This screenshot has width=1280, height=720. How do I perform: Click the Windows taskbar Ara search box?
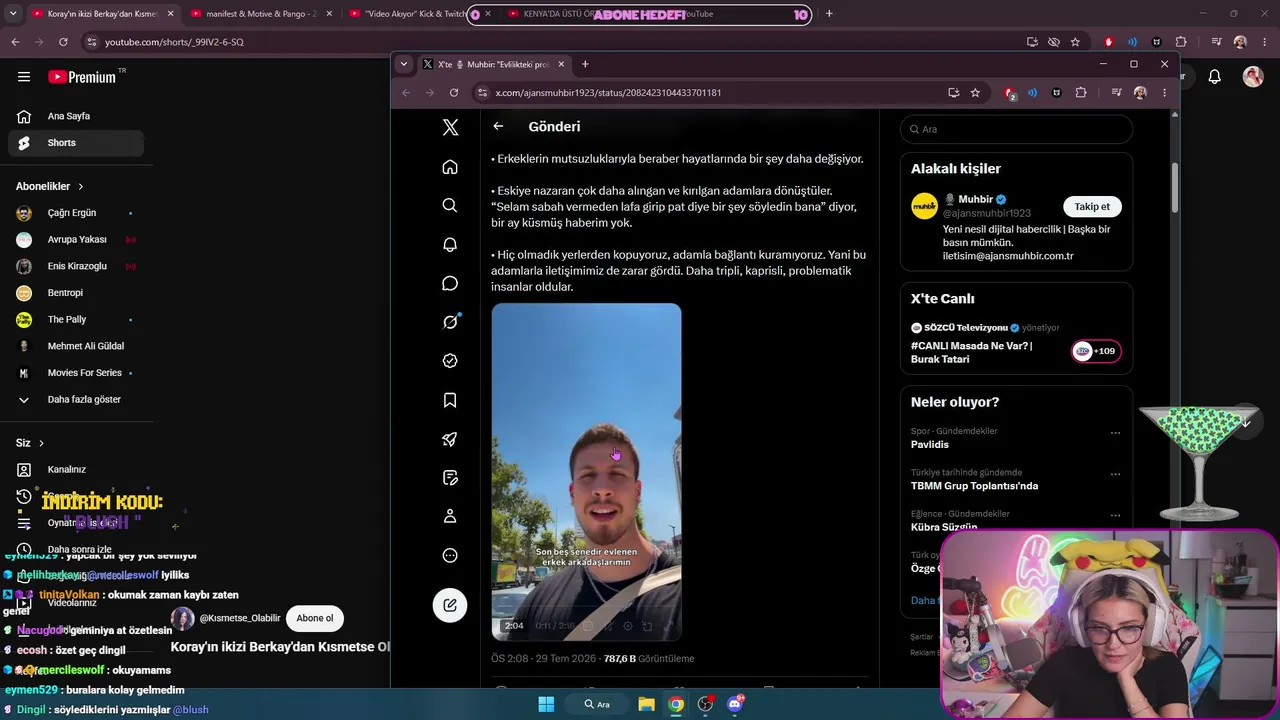click(x=596, y=704)
